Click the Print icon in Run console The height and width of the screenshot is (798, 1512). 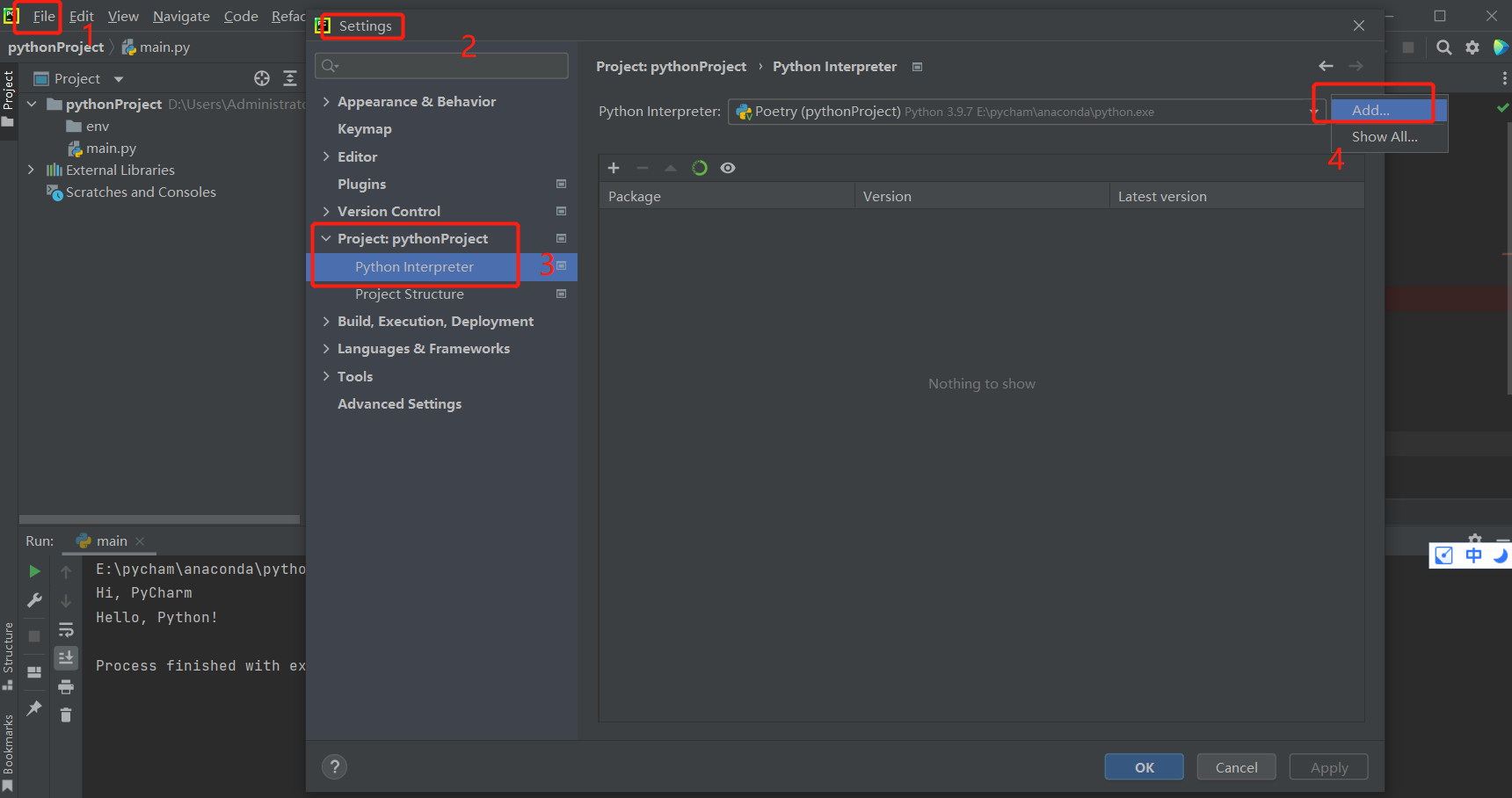click(x=66, y=686)
